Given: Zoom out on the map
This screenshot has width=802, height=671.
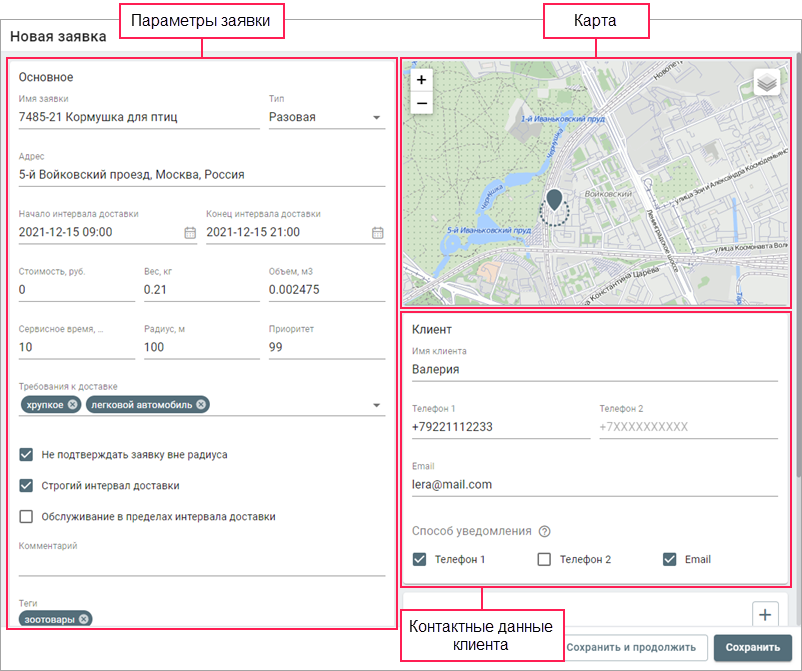Looking at the screenshot, I should coord(421,102).
